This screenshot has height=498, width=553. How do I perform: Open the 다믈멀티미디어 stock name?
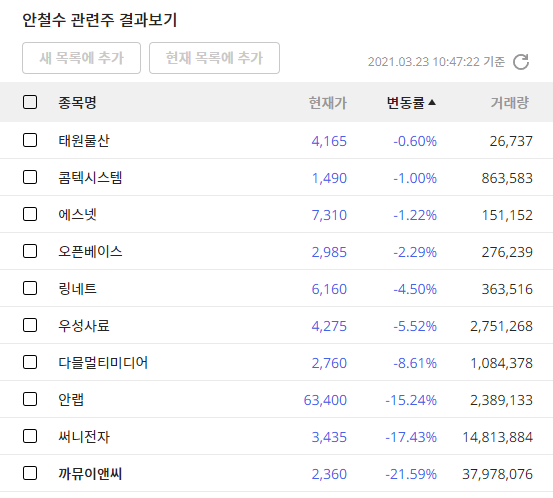[103, 363]
